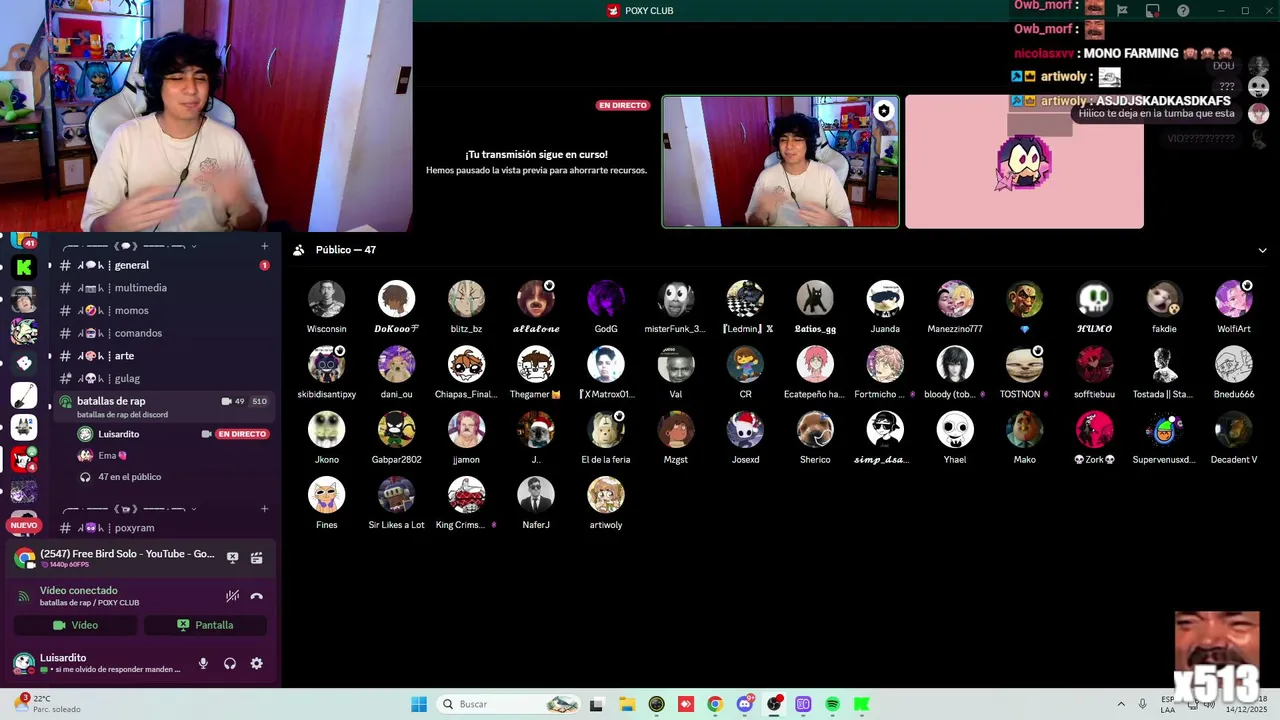This screenshot has height=720, width=1280.
Task: Click NaferJ audience avatar
Action: tap(536, 495)
